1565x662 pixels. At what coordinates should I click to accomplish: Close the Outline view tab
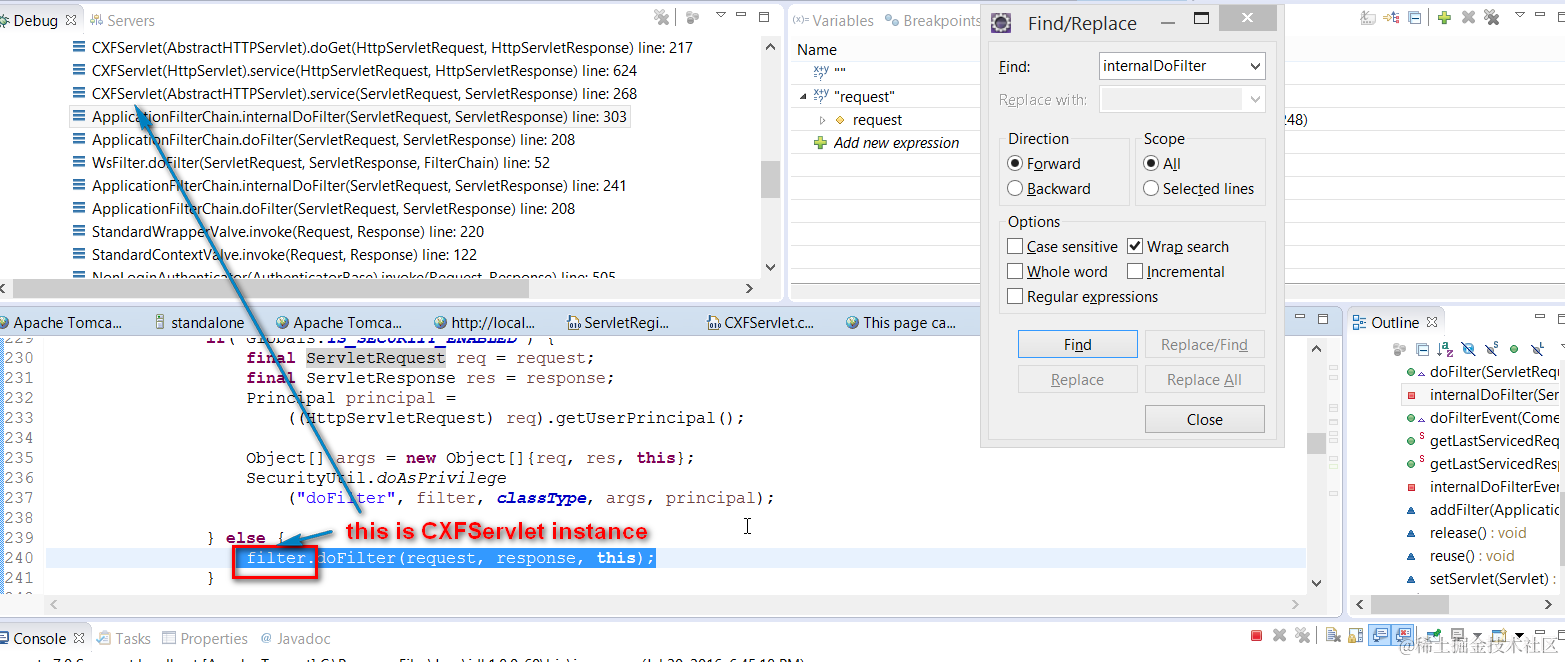(1432, 321)
